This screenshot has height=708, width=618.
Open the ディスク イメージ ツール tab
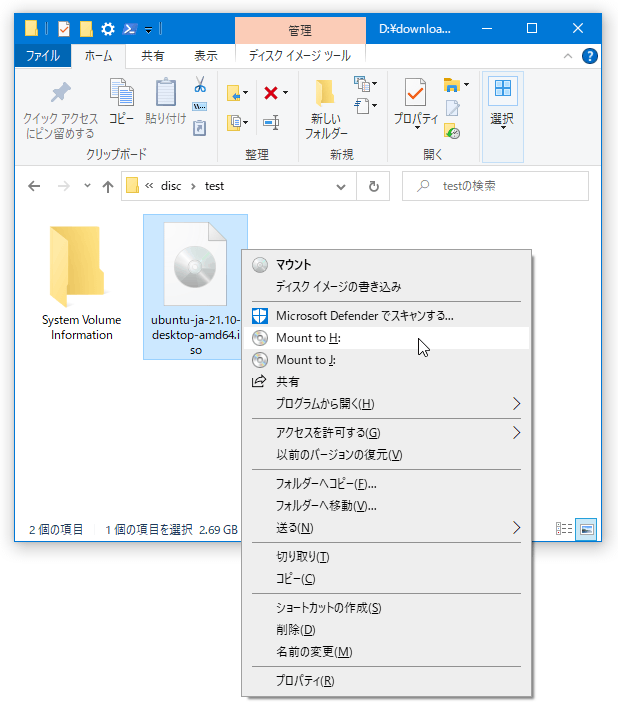(x=300, y=56)
